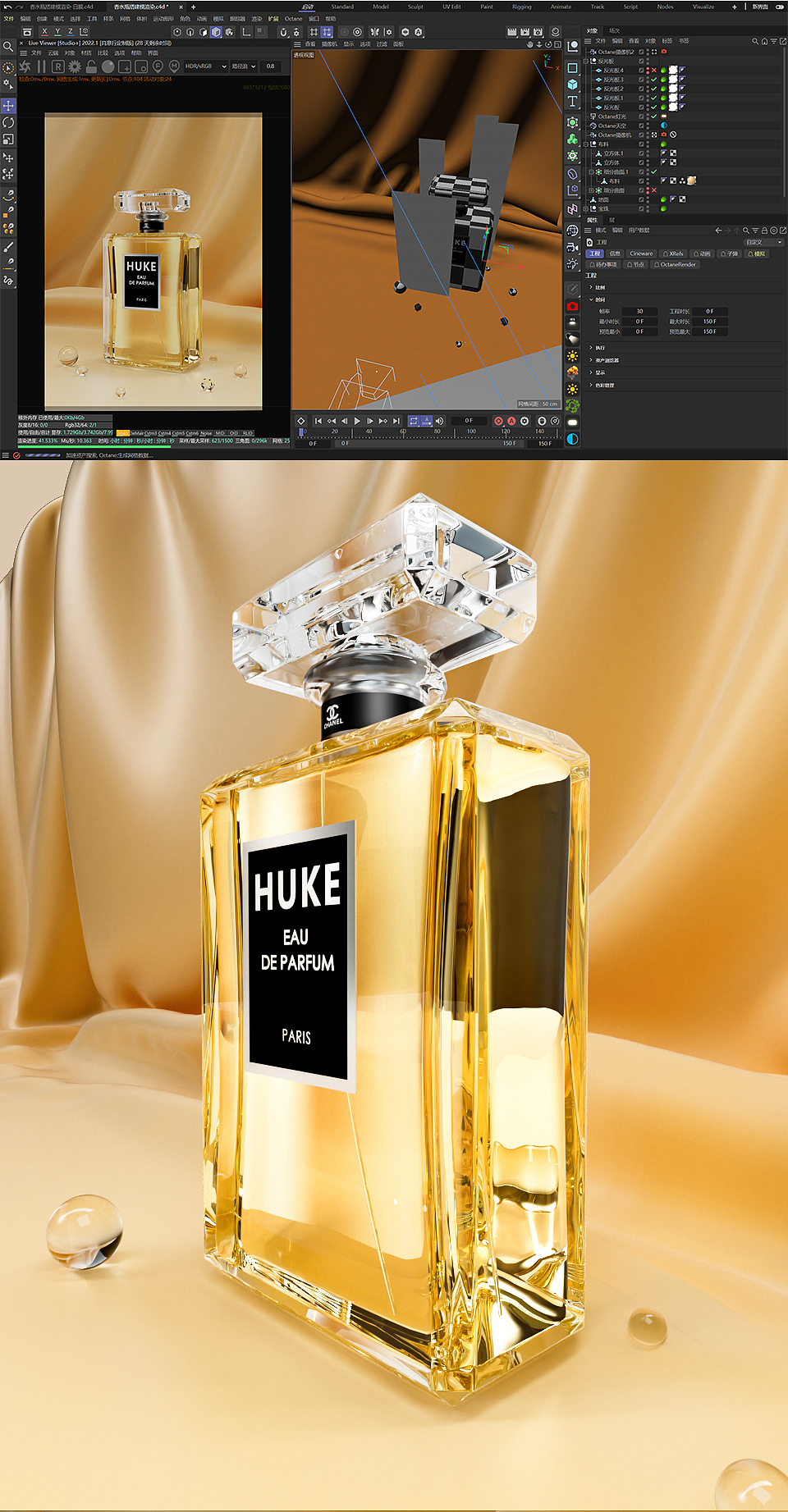Toggle red X of 细分曲面 object

coord(654,190)
